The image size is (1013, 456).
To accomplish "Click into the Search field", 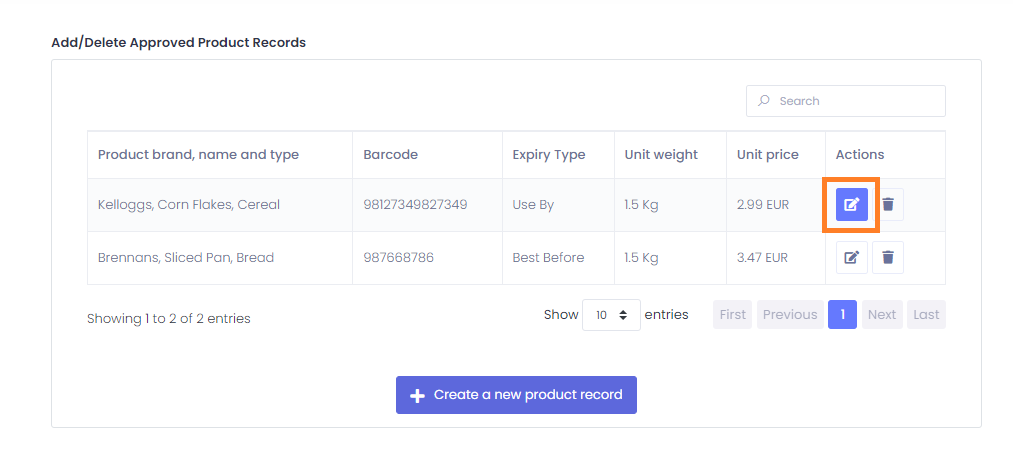I will coord(846,101).
